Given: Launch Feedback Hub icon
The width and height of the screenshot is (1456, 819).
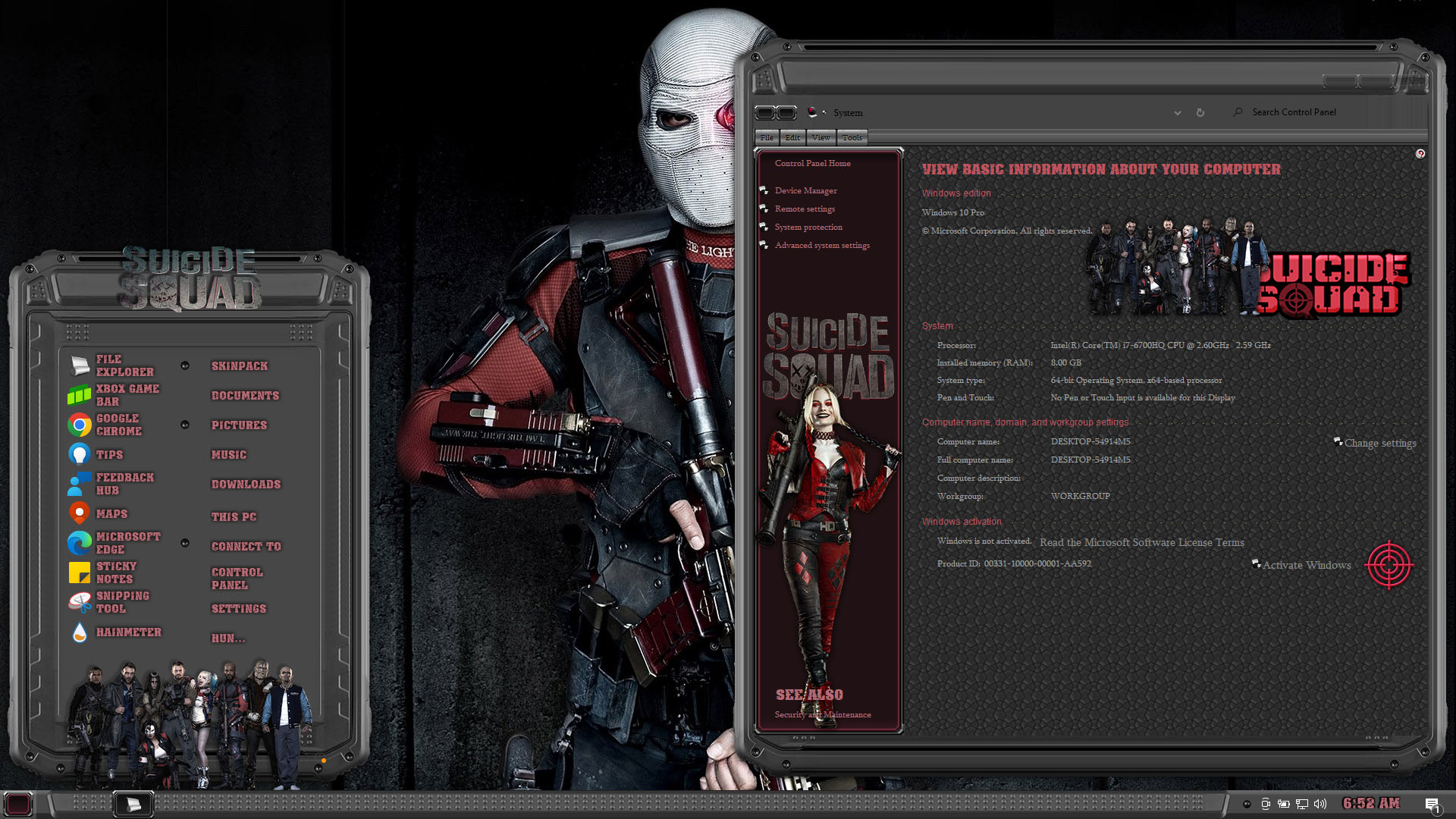Looking at the screenshot, I should click(x=79, y=484).
